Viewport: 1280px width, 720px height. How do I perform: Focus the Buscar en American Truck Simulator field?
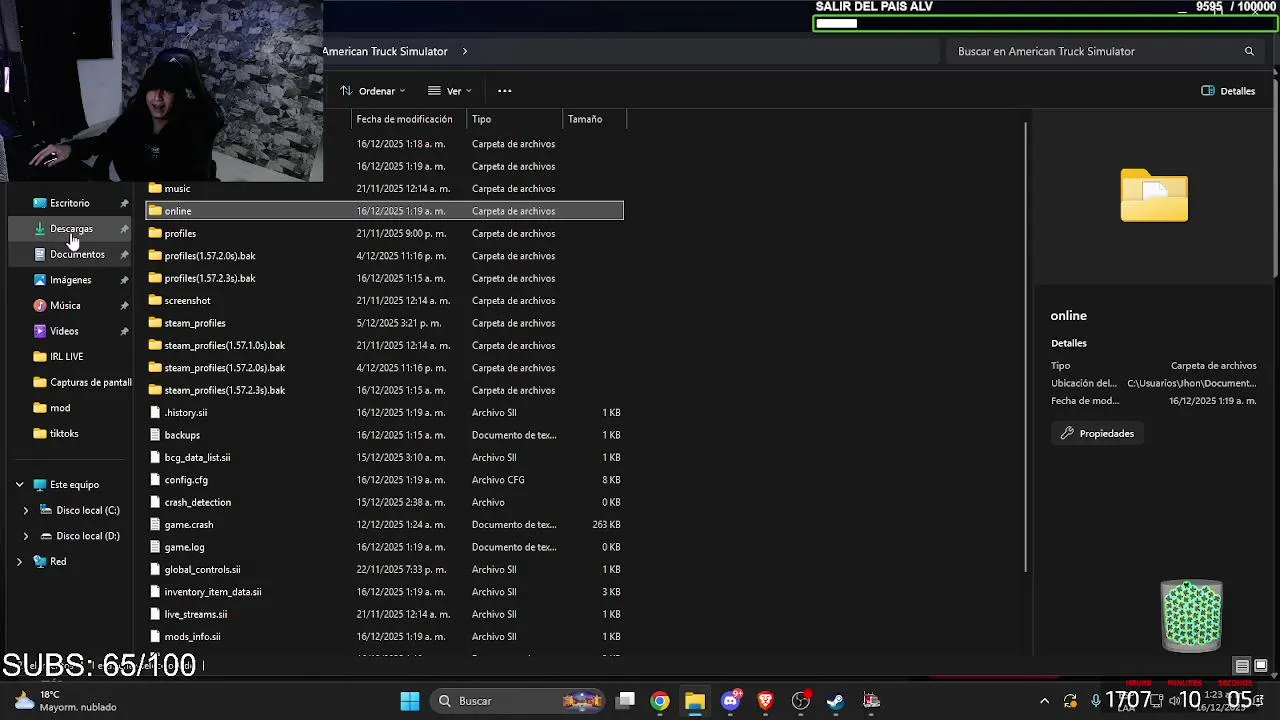[1105, 51]
